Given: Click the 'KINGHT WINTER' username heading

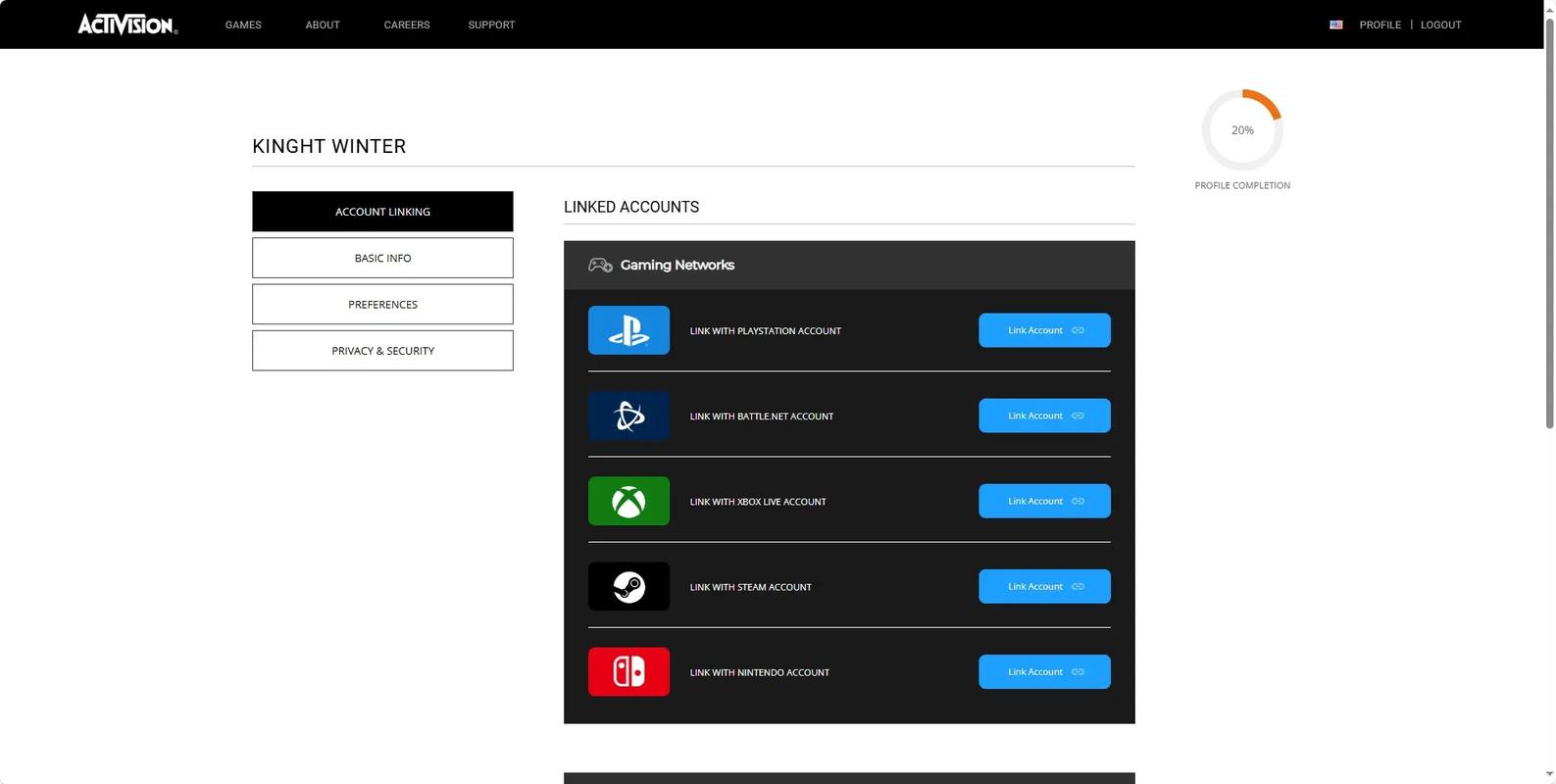Looking at the screenshot, I should tap(329, 146).
